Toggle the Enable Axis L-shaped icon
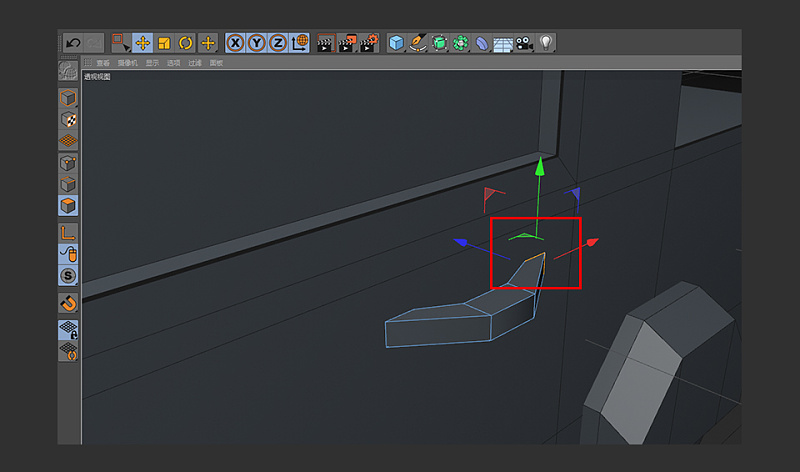The height and width of the screenshot is (472, 800). point(68,233)
